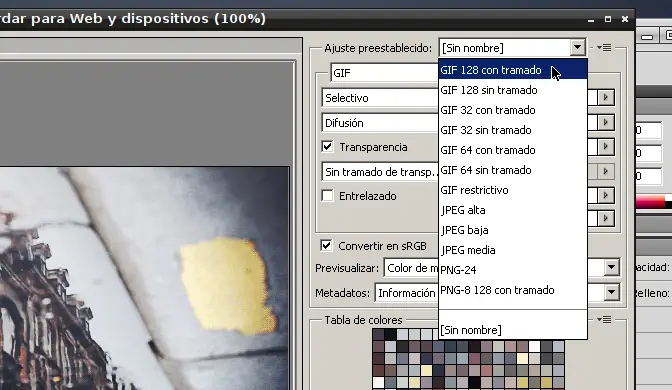Open the GIF file format dropdown
672x390 pixels.
(x=385, y=73)
